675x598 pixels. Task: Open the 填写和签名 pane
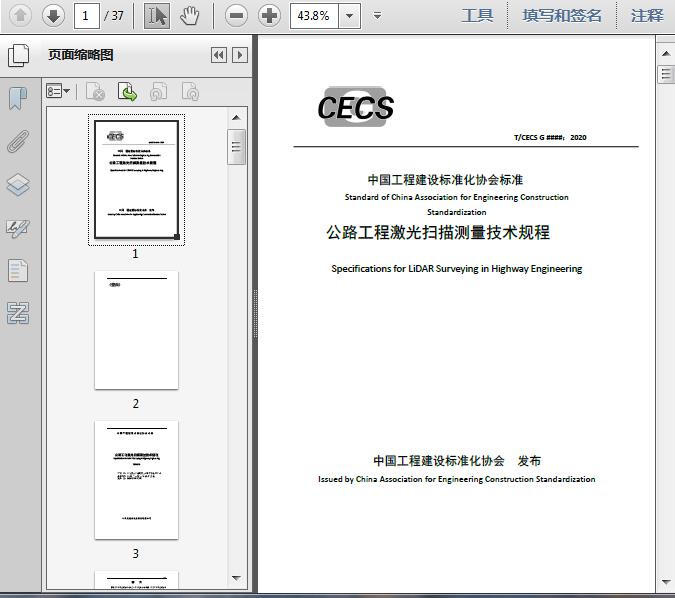pyautogui.click(x=562, y=16)
